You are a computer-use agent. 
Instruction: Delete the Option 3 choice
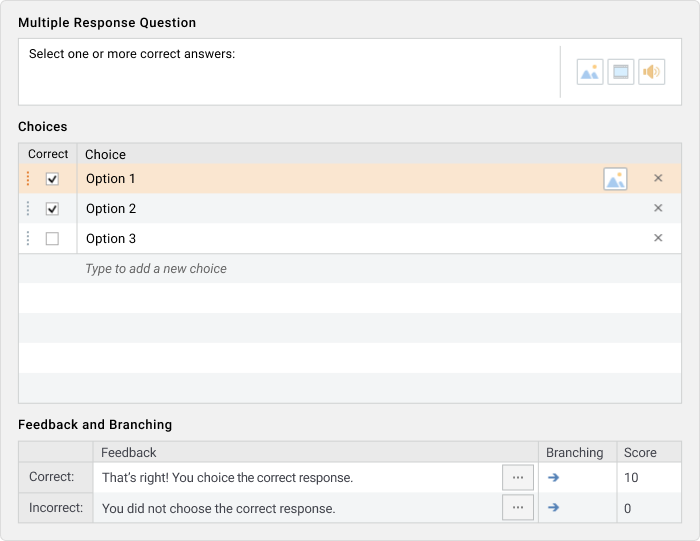click(x=658, y=238)
